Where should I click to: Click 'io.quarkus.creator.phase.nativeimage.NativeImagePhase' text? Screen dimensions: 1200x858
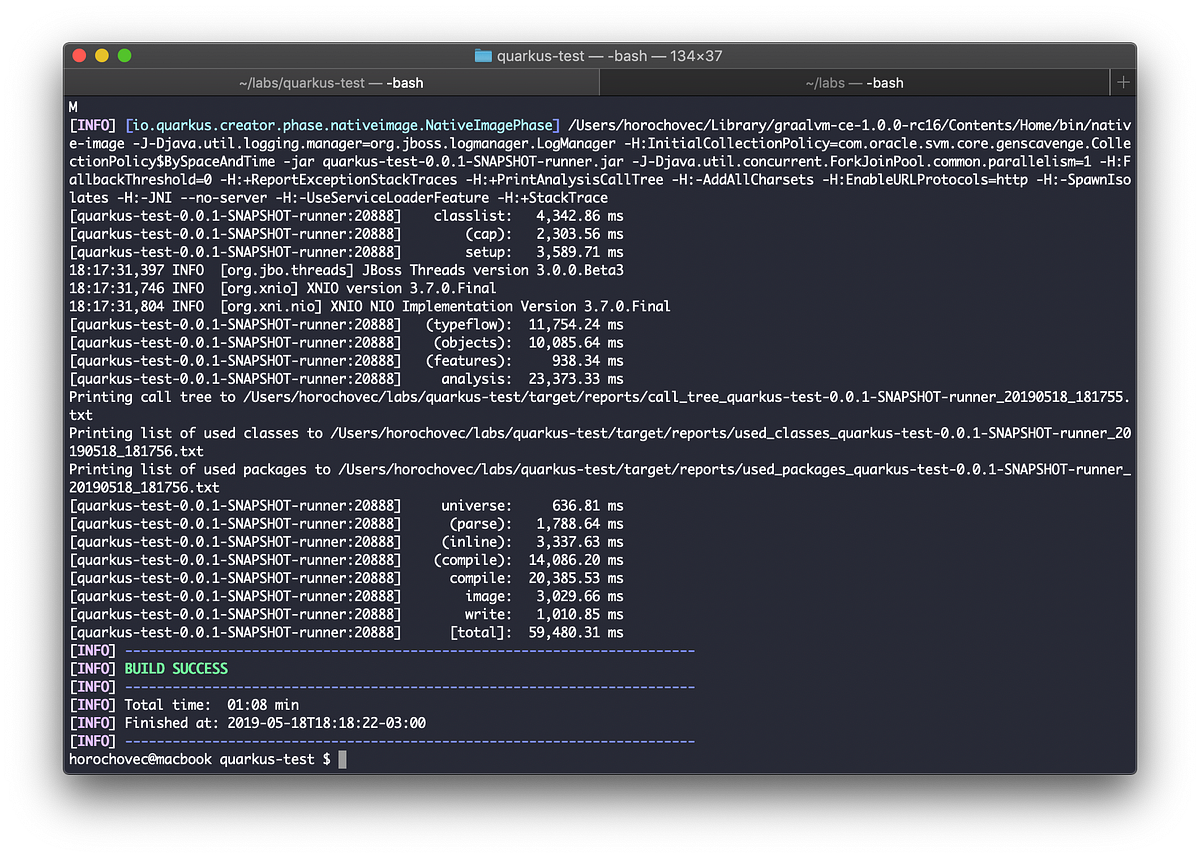pos(343,125)
